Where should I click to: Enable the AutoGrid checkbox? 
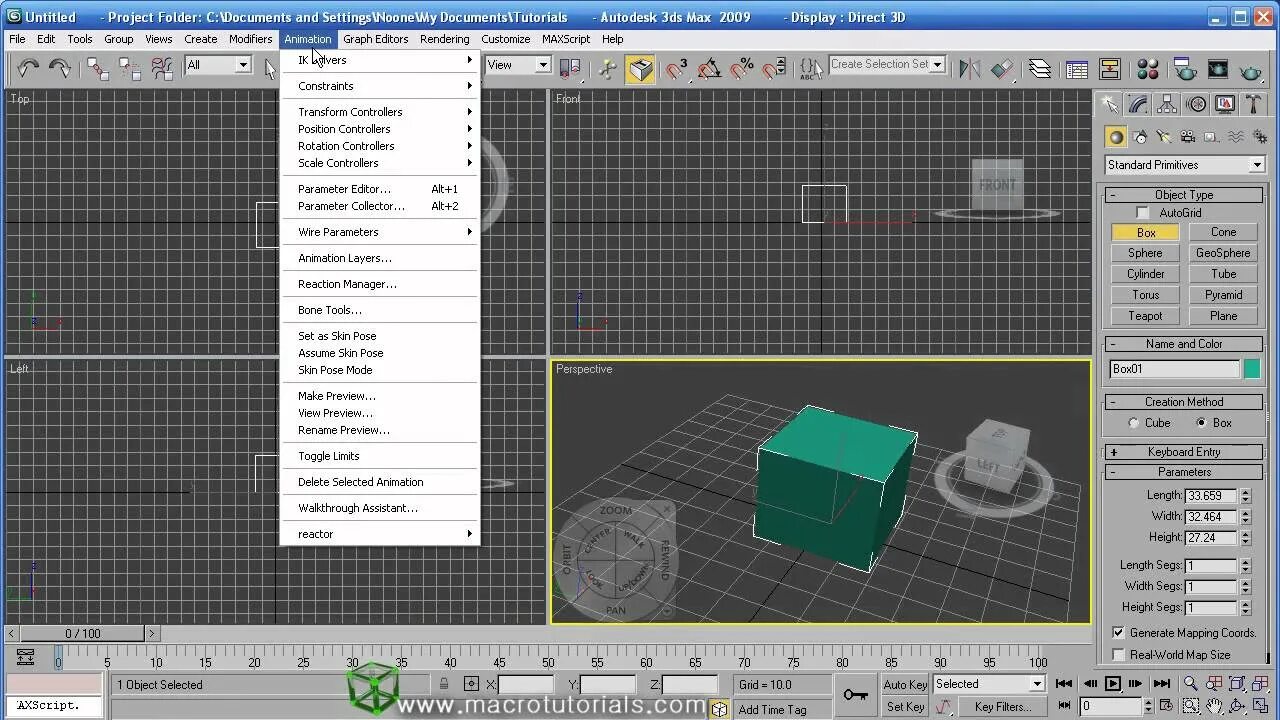(x=1143, y=213)
